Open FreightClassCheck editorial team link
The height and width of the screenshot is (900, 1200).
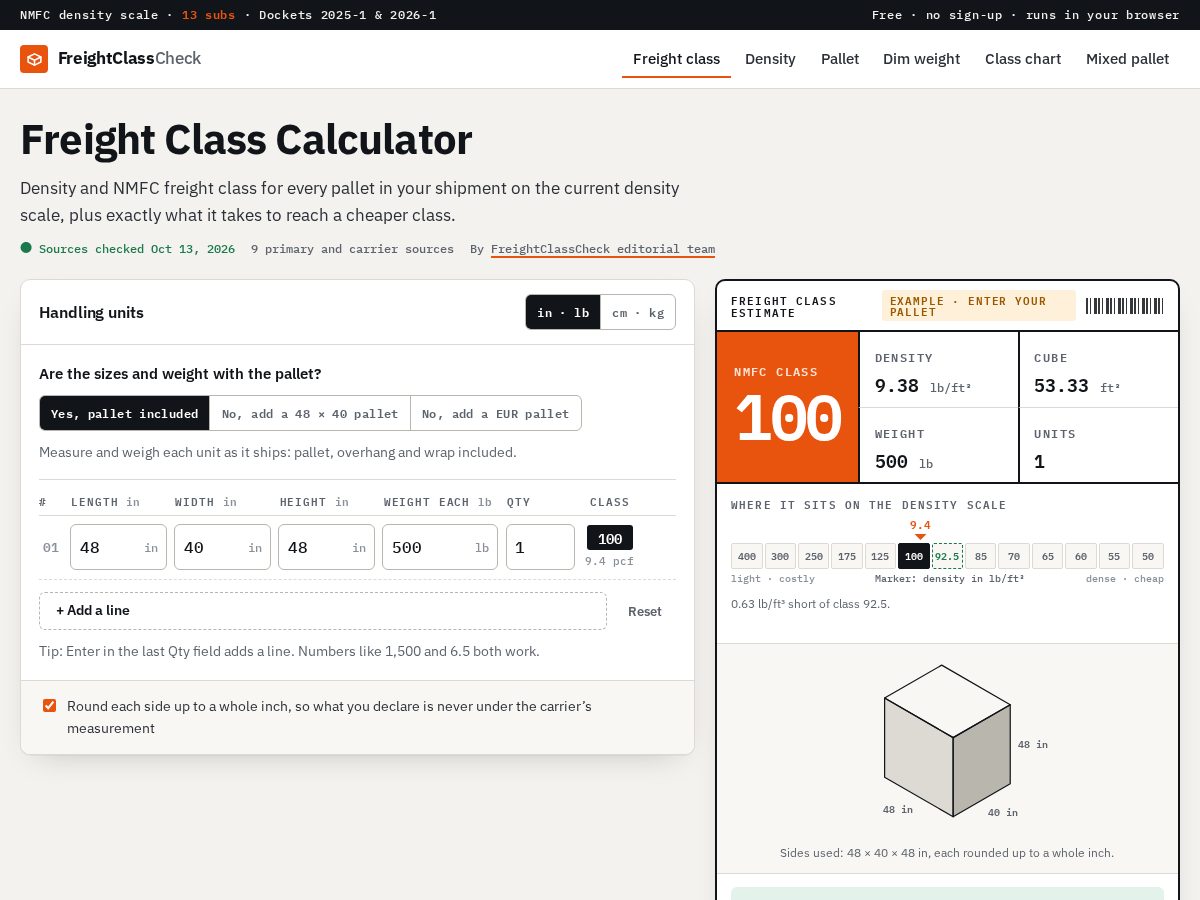[x=603, y=249]
